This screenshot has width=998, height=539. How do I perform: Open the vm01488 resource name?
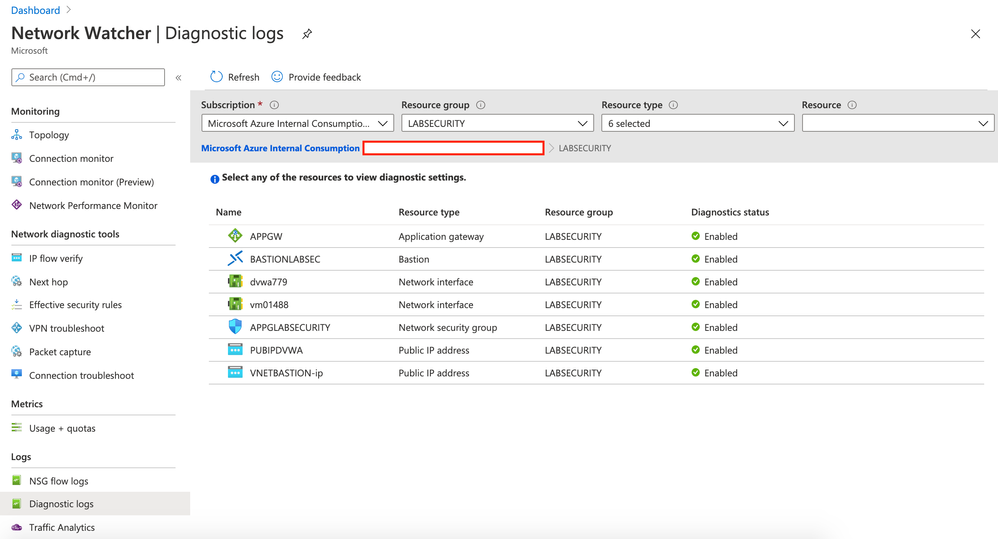point(269,305)
